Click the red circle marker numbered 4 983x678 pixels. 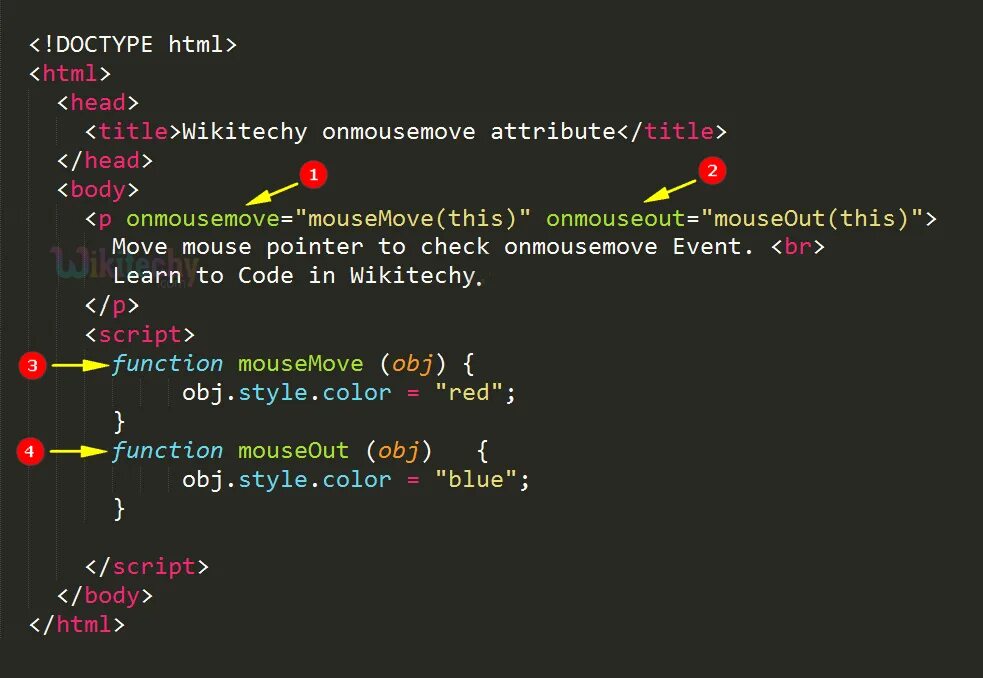[30, 451]
